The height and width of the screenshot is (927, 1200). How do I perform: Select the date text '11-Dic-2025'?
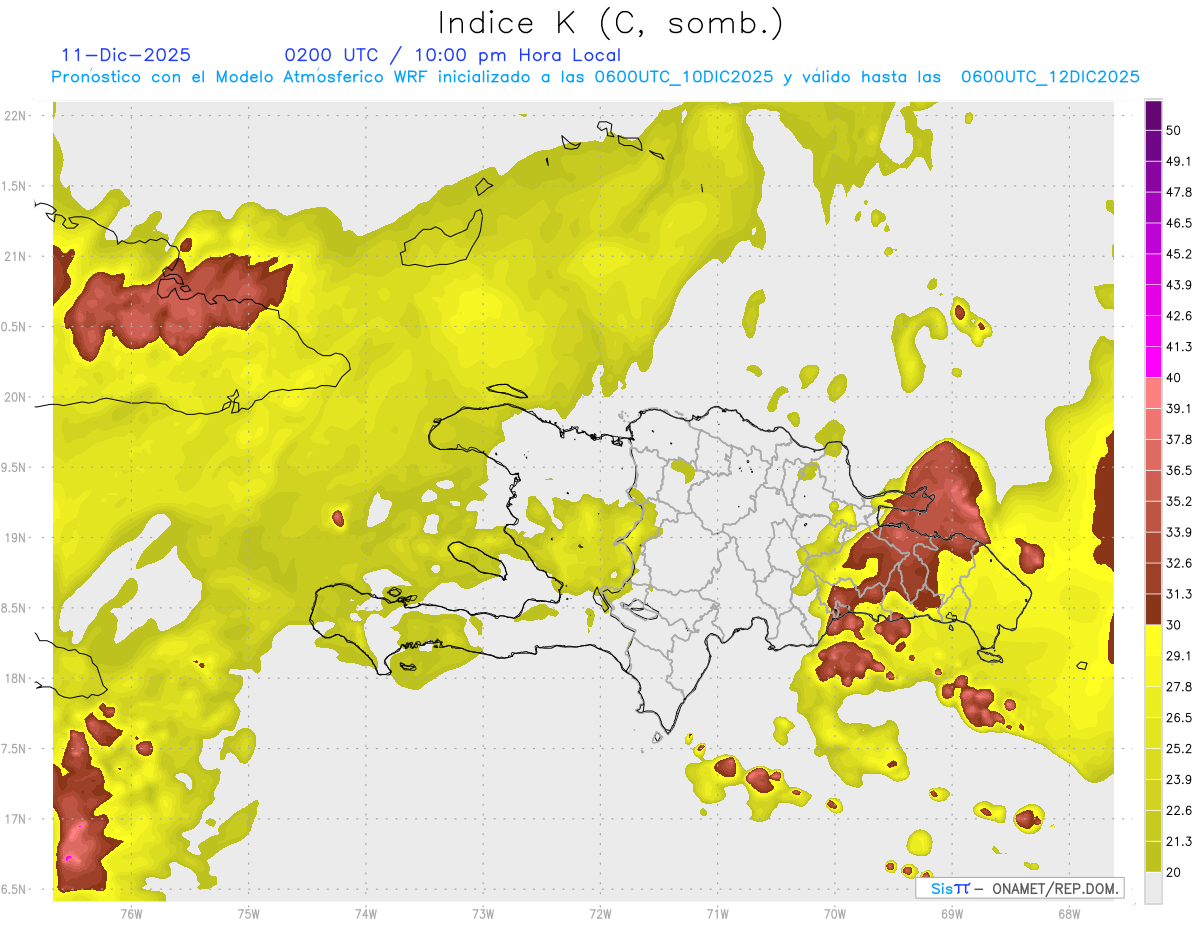click(x=126, y=55)
